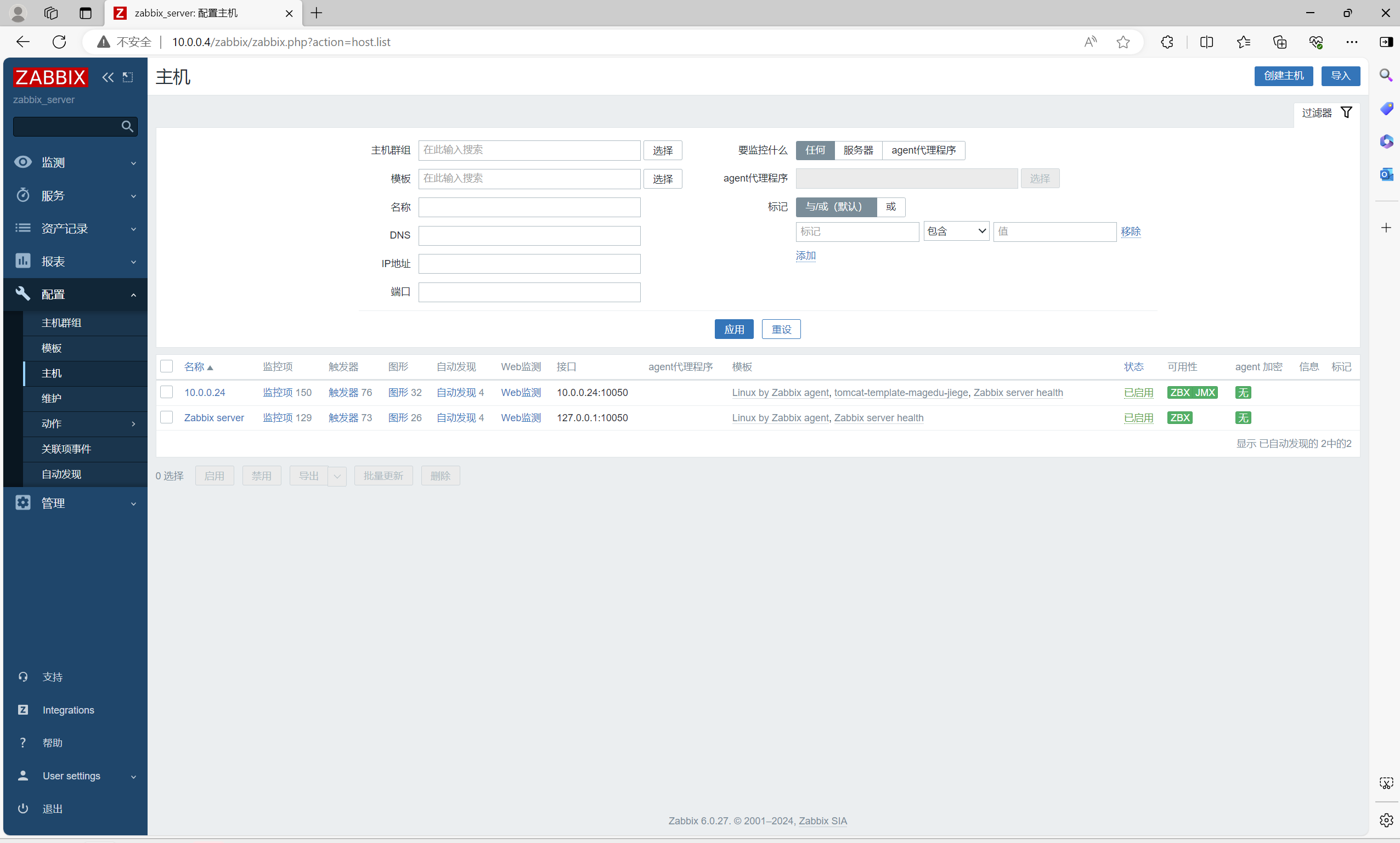The image size is (1400, 843).
Task: Open the Integrations Z icon link
Action: [22, 710]
